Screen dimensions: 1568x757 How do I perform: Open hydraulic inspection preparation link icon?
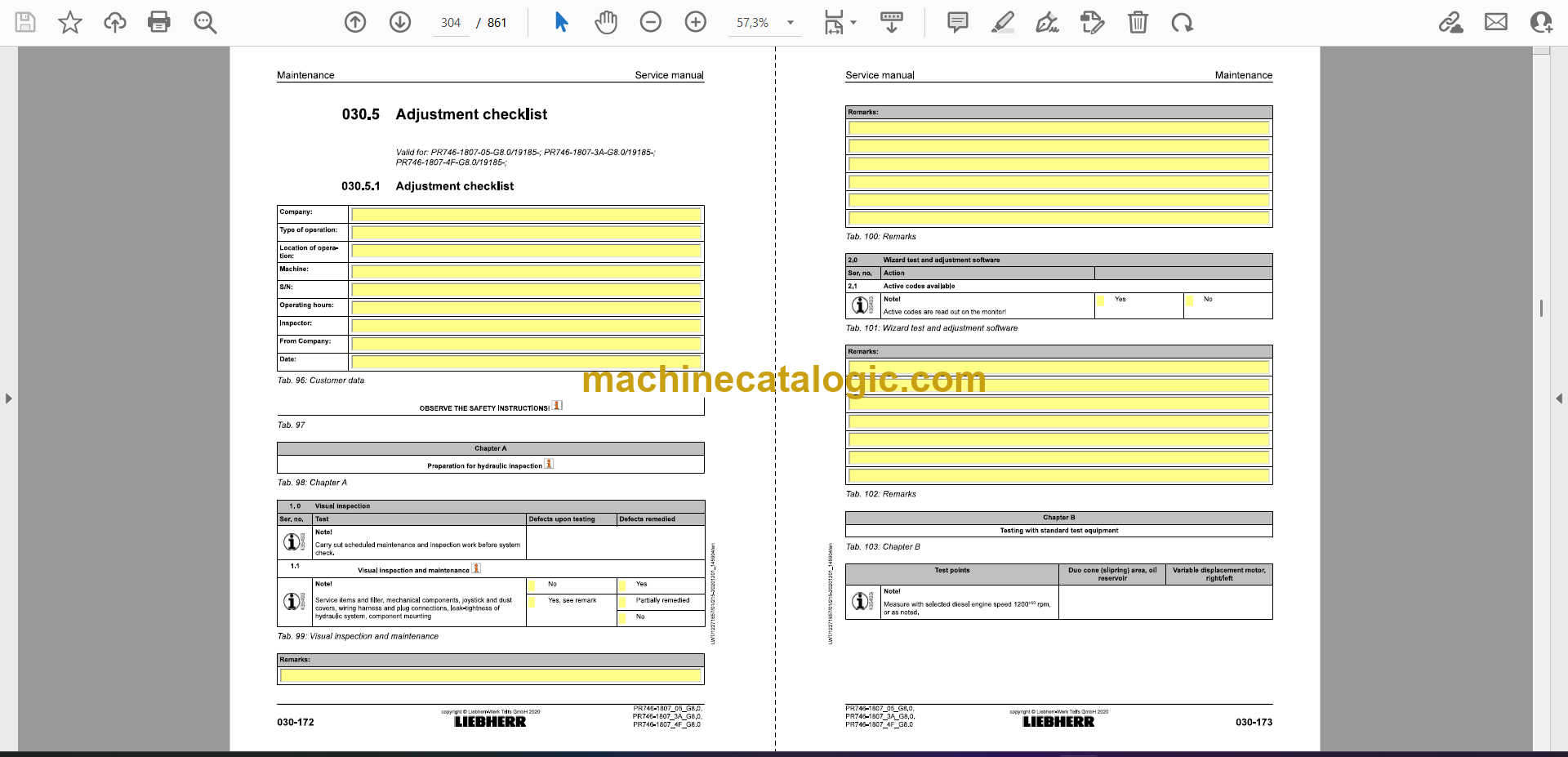[550, 463]
